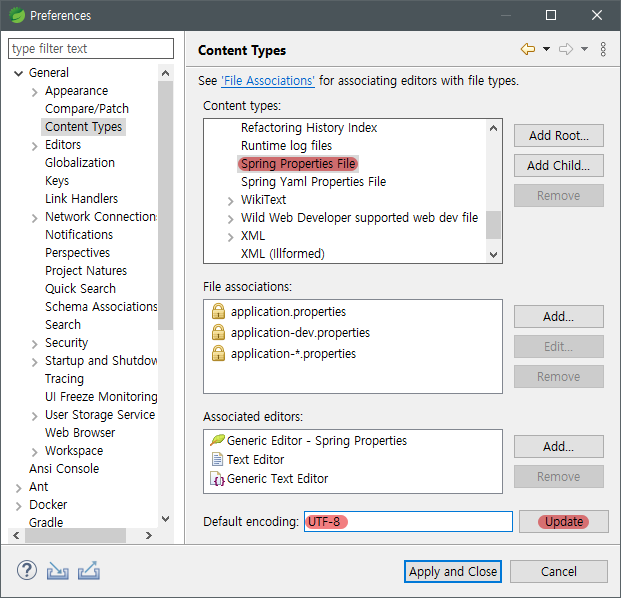Click the back navigation arrow icon
The height and width of the screenshot is (598, 621).
coord(528,50)
